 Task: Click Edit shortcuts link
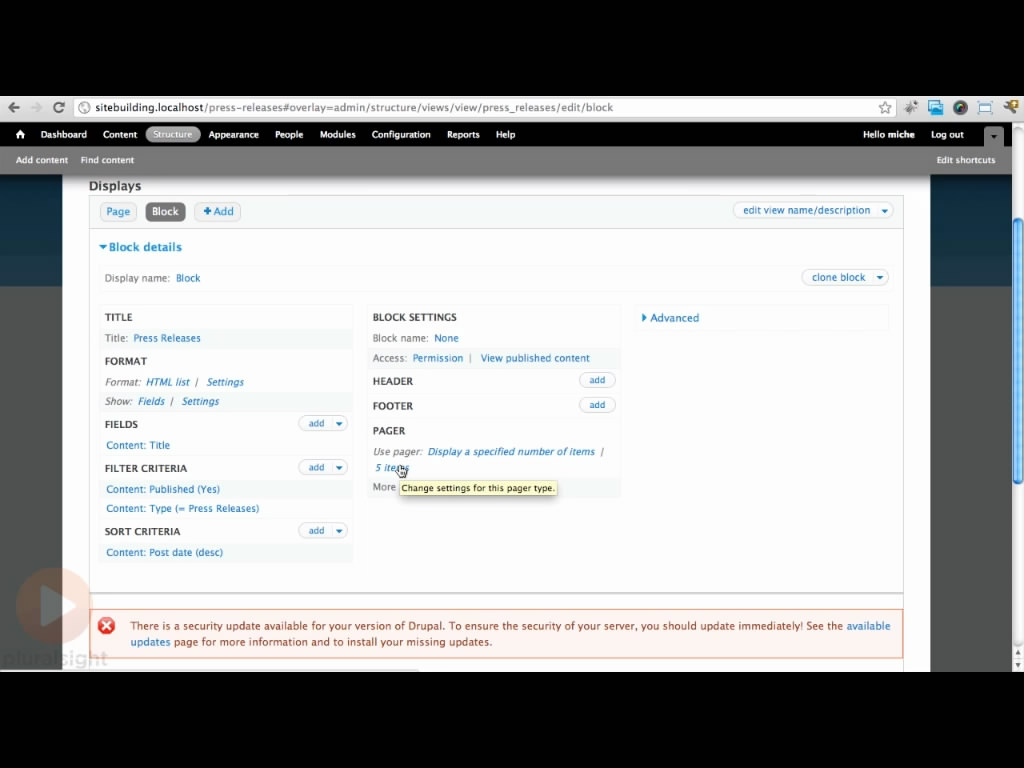(x=965, y=160)
